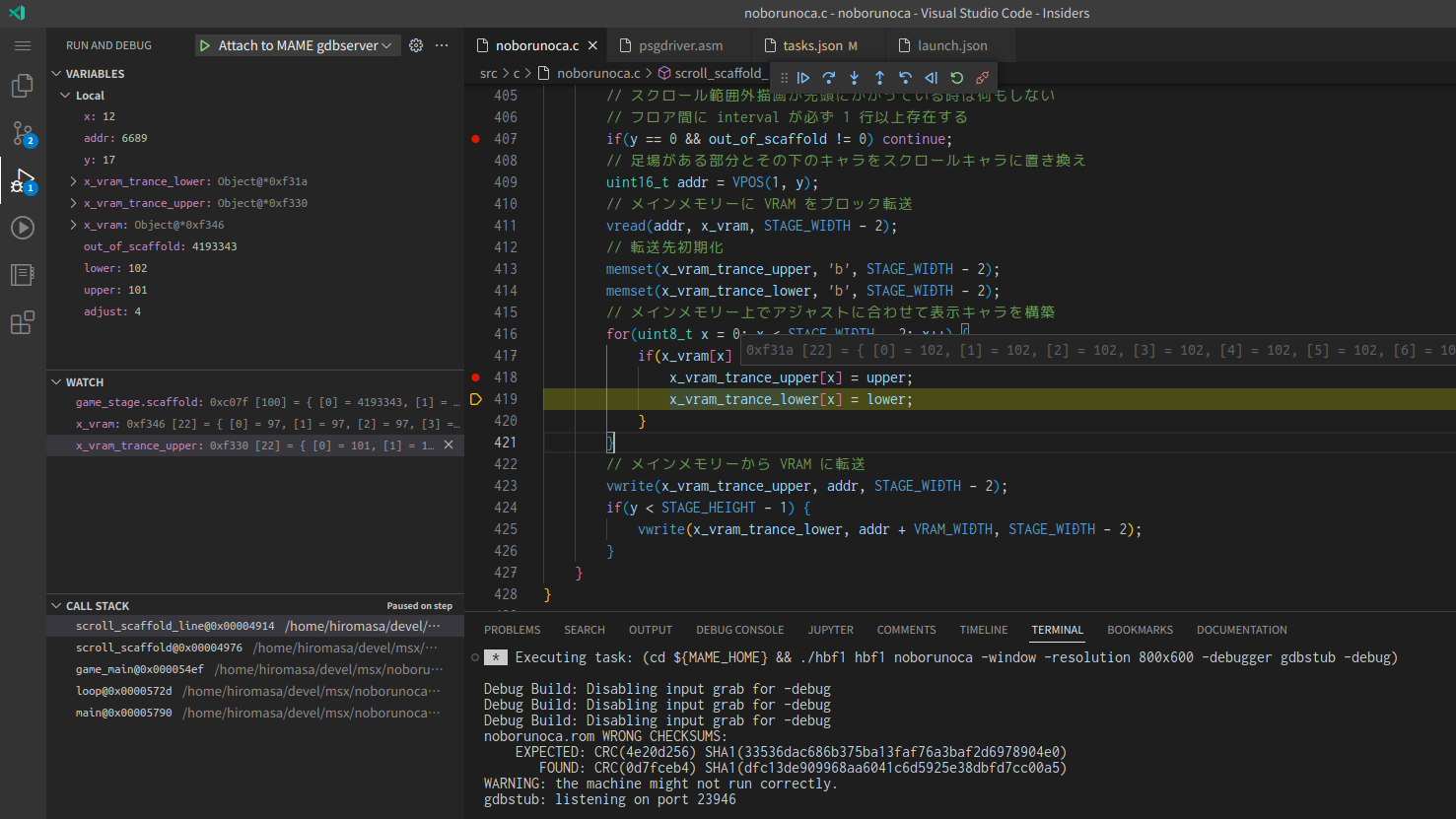Toggle the breakpoint on line 407
The width and height of the screenshot is (1456, 819).
pos(475,139)
